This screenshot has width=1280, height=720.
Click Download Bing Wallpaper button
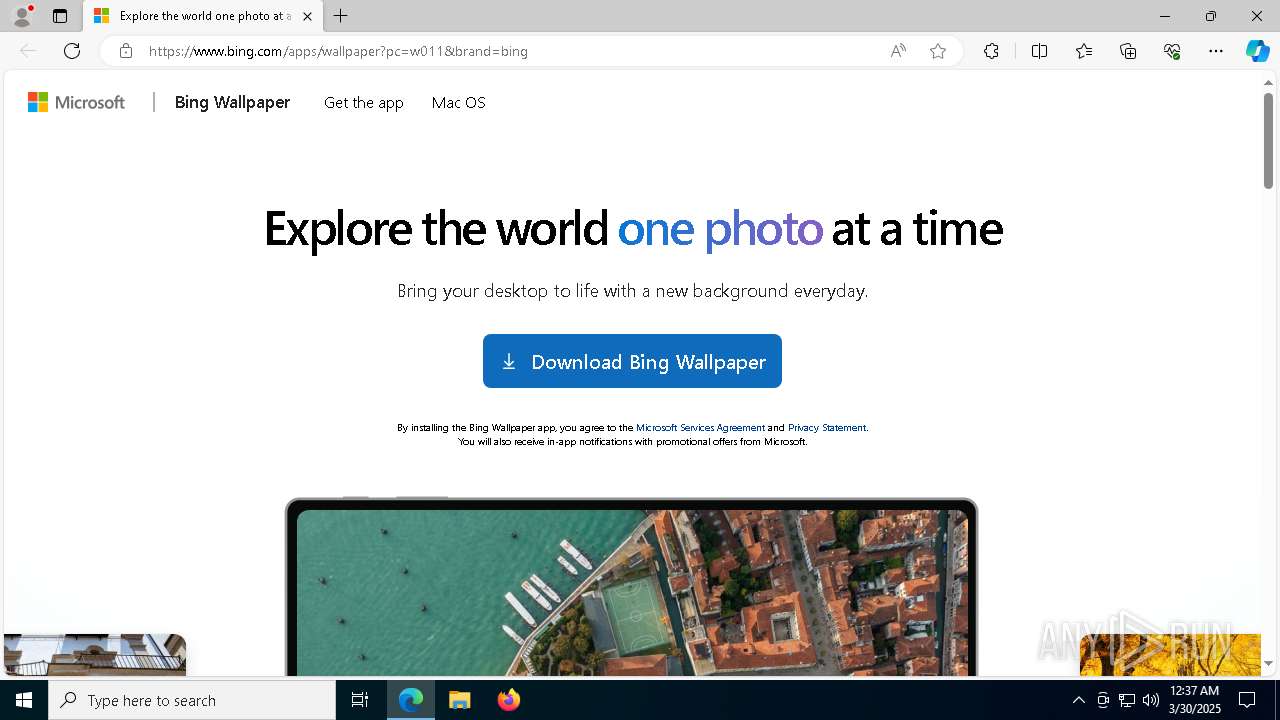pyautogui.click(x=632, y=361)
